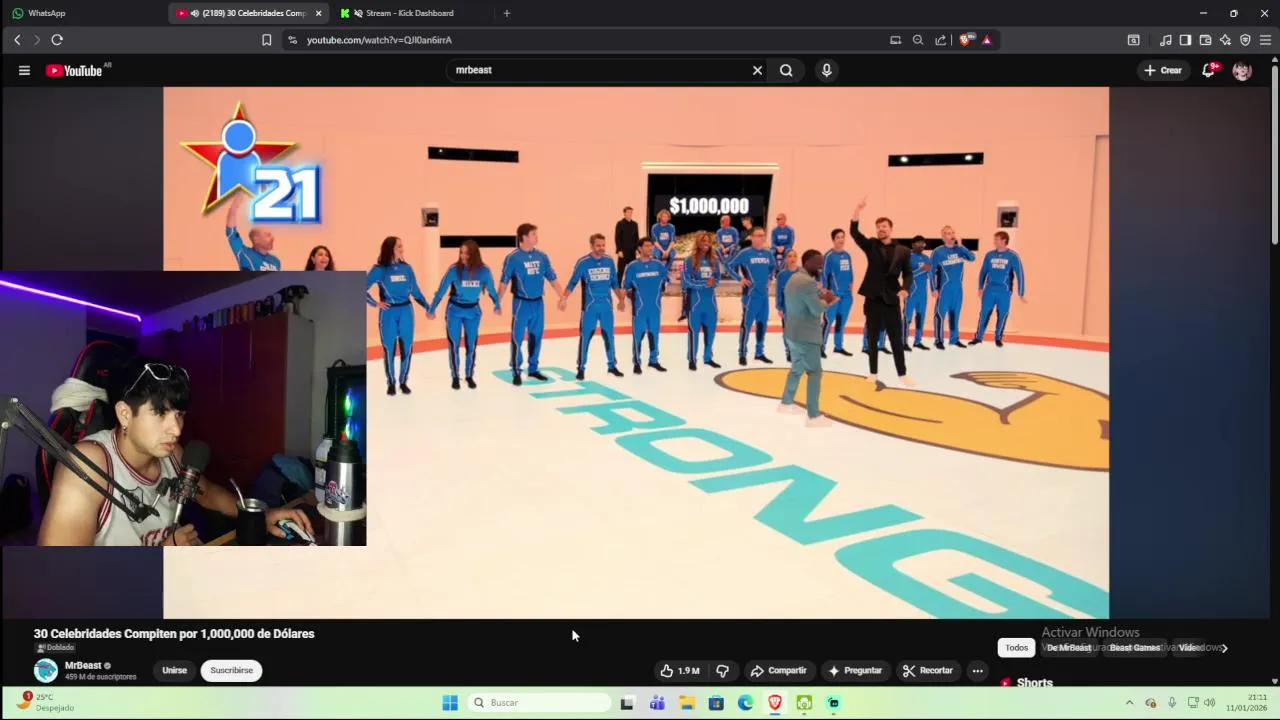Viewport: 1280px width, 720px height.
Task: Click the Preguntar button
Action: tap(855, 670)
